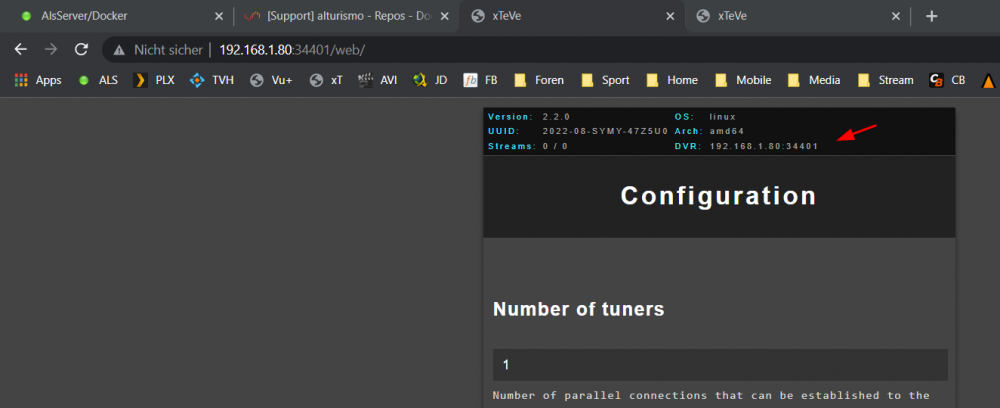Click the DVR address 192.168.1.80:34401
This screenshot has height=408, width=1000.
(764, 147)
